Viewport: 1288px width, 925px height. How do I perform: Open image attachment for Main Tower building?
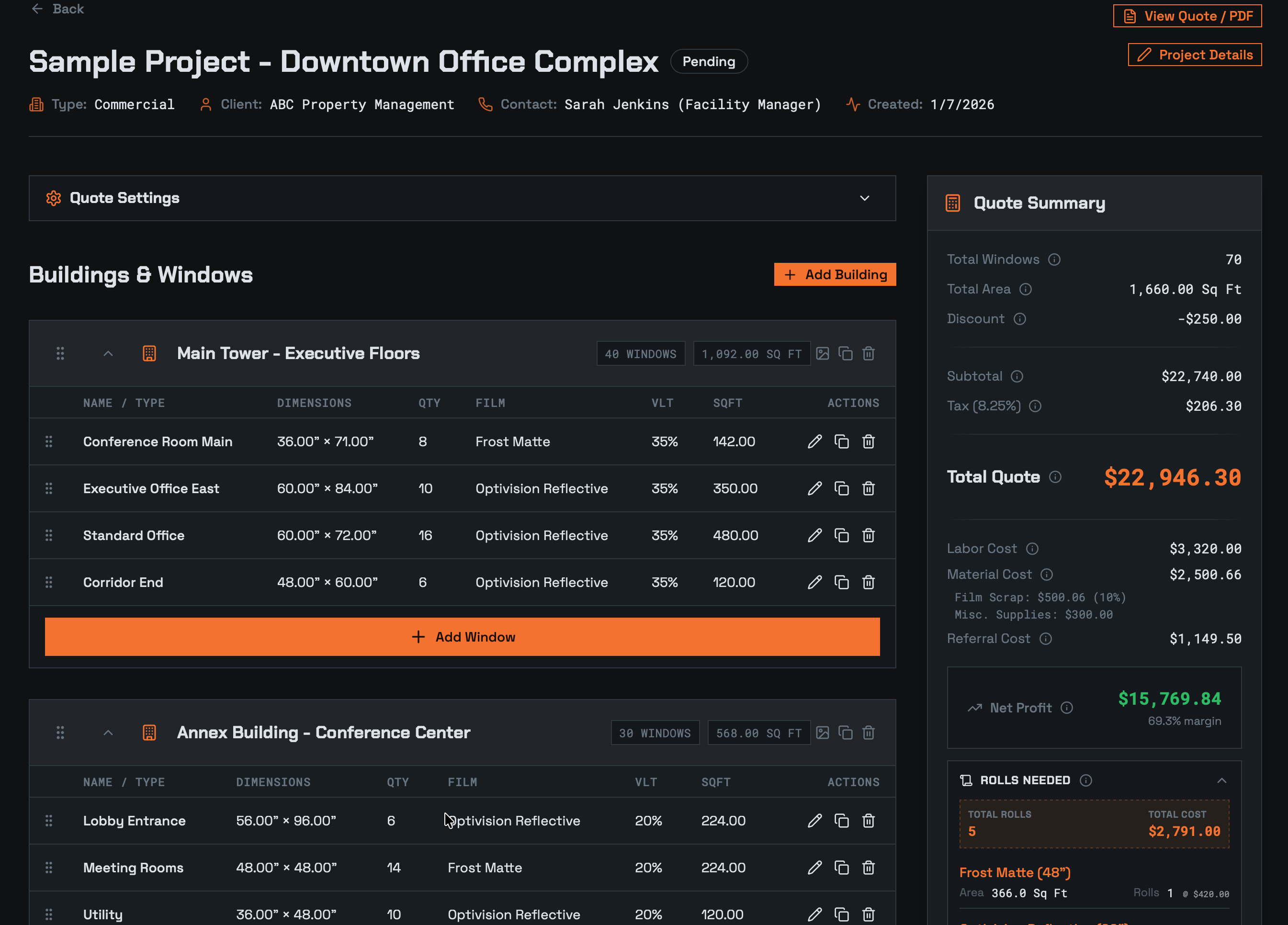(823, 353)
